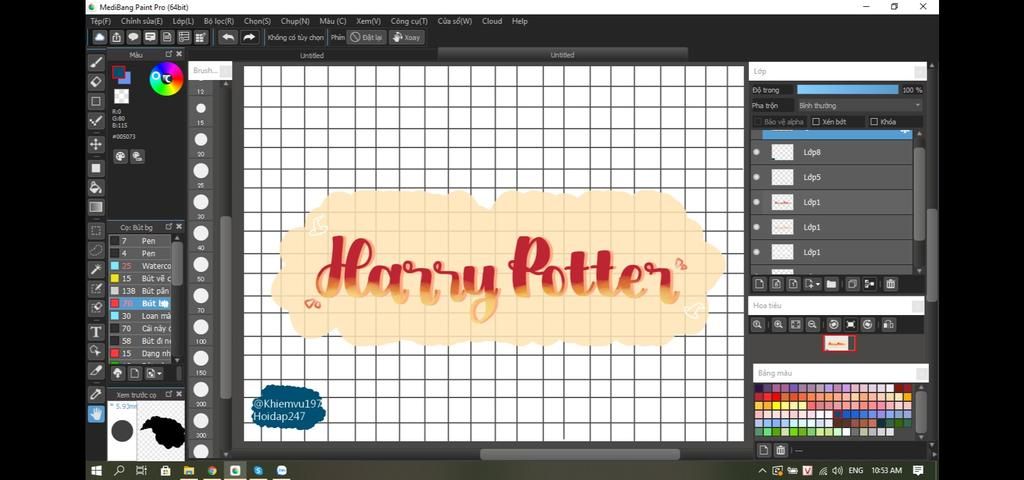Click the horizontal canvas scrollbar
Screen dimensions: 1024x480
(580, 454)
